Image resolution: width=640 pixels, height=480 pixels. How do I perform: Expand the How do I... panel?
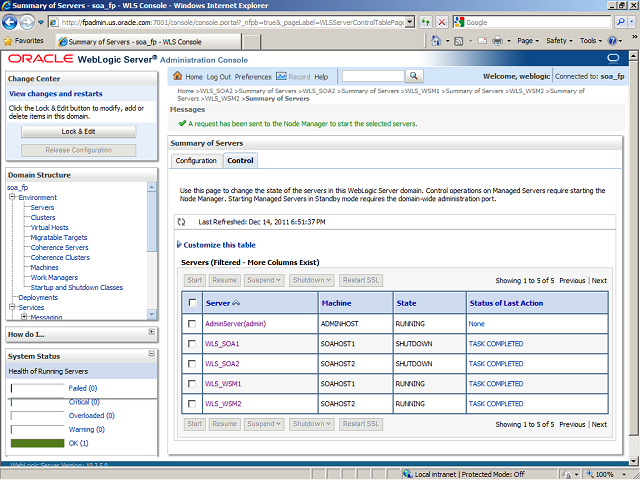(151, 332)
